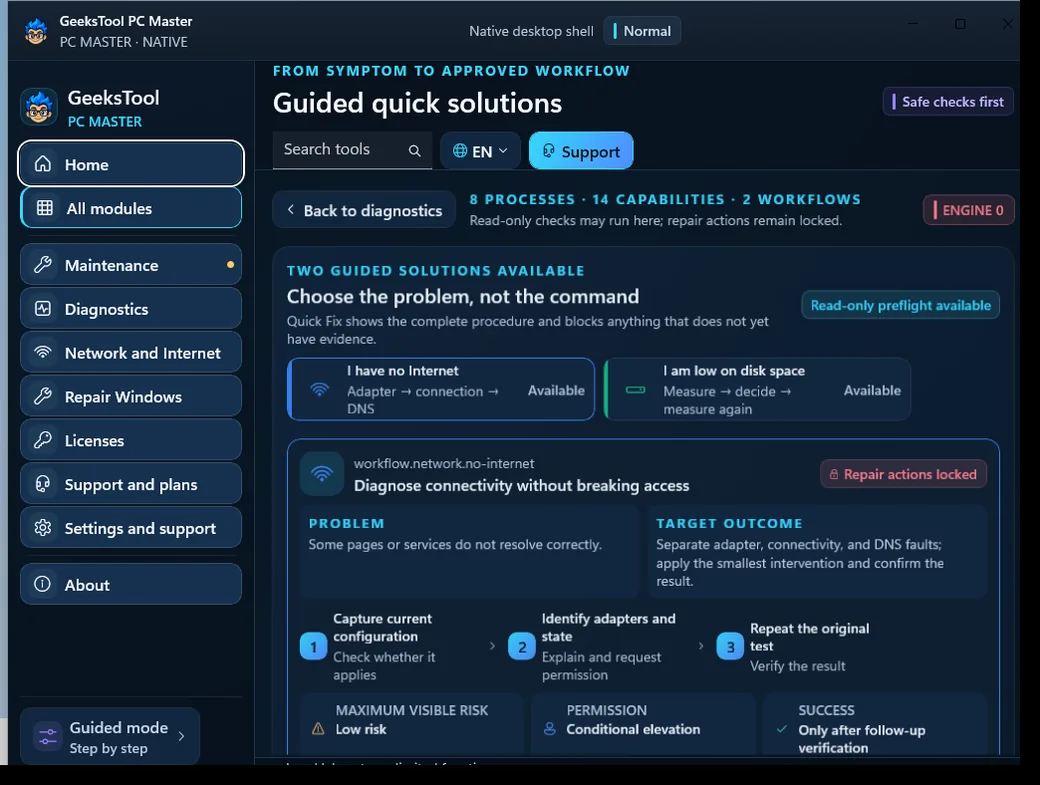1040x785 pixels.
Task: Click the back arrow in Back to diagnostics
Action: pyautogui.click(x=291, y=210)
